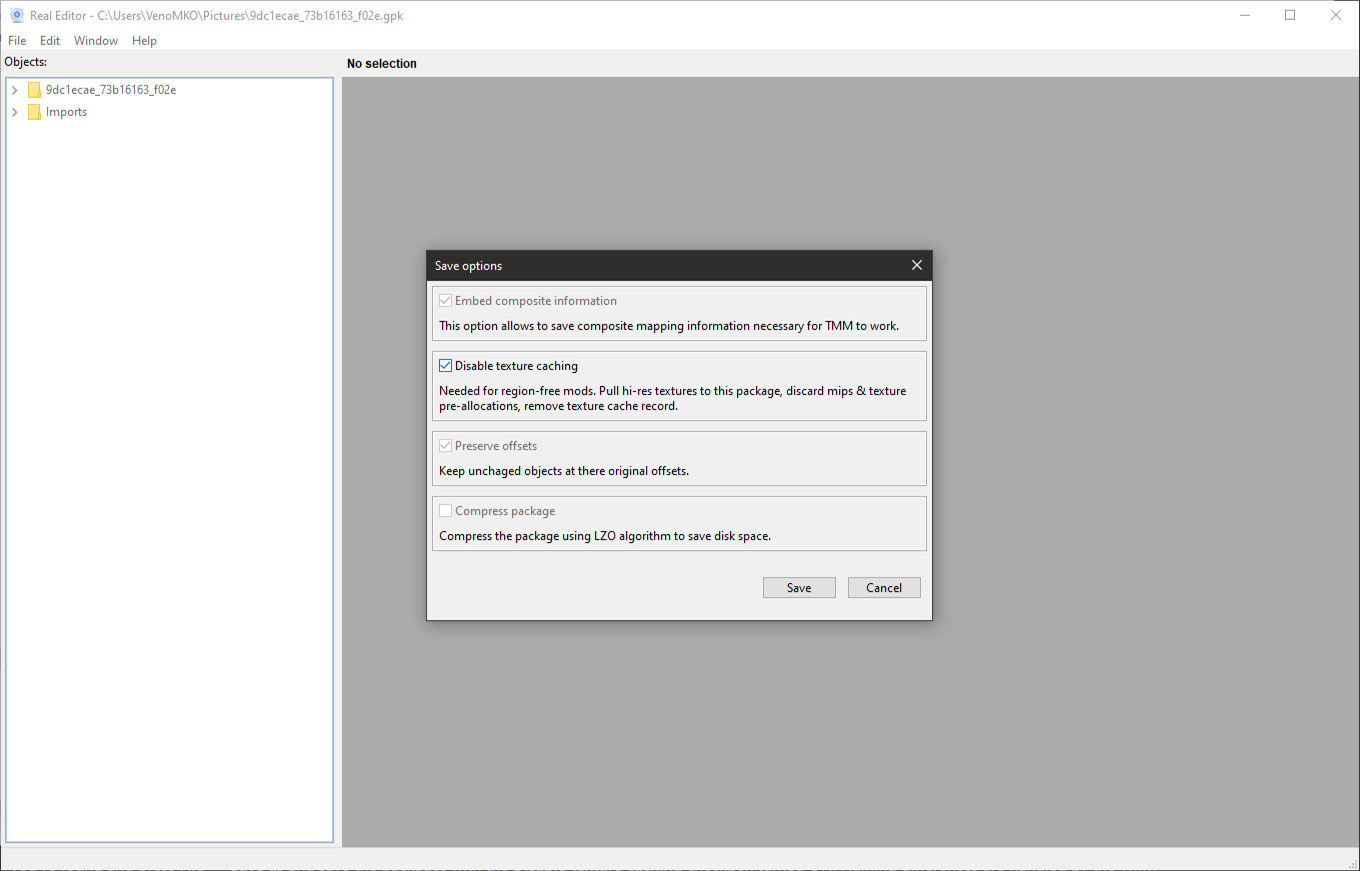This screenshot has width=1360, height=871.
Task: Open the Window menu
Action: click(96, 41)
